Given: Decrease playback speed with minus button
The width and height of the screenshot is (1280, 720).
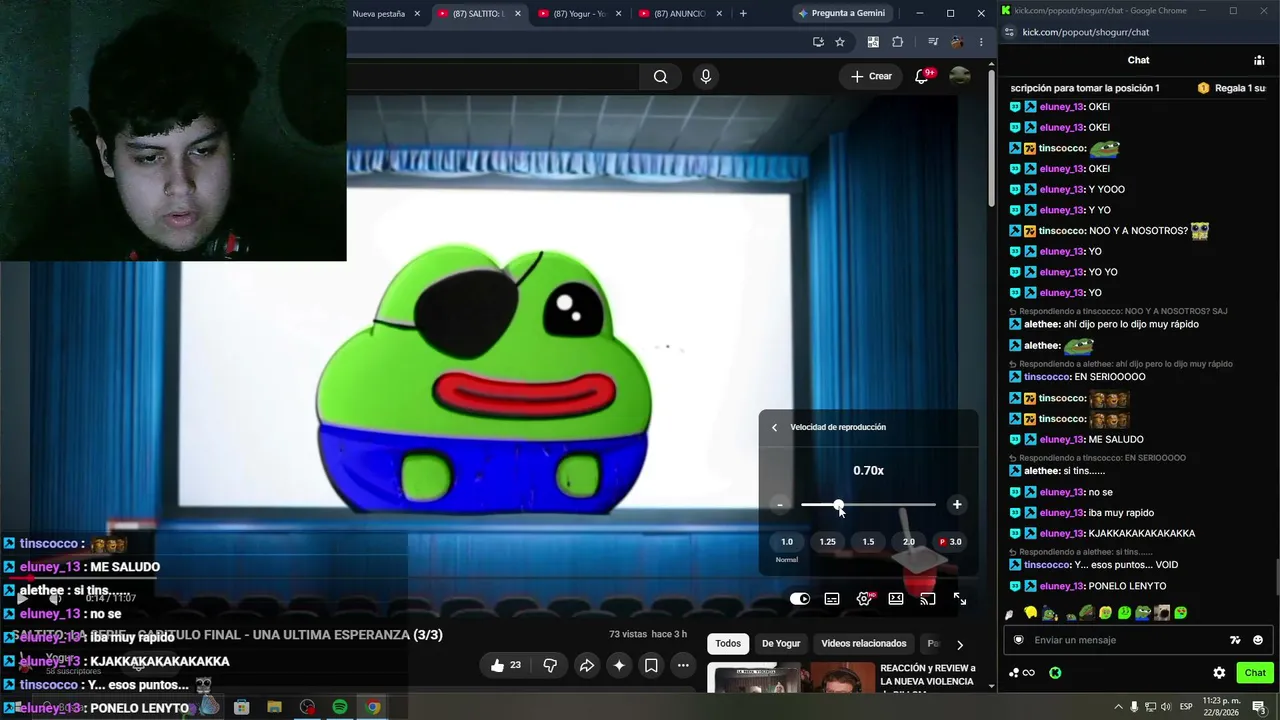Looking at the screenshot, I should (x=780, y=505).
